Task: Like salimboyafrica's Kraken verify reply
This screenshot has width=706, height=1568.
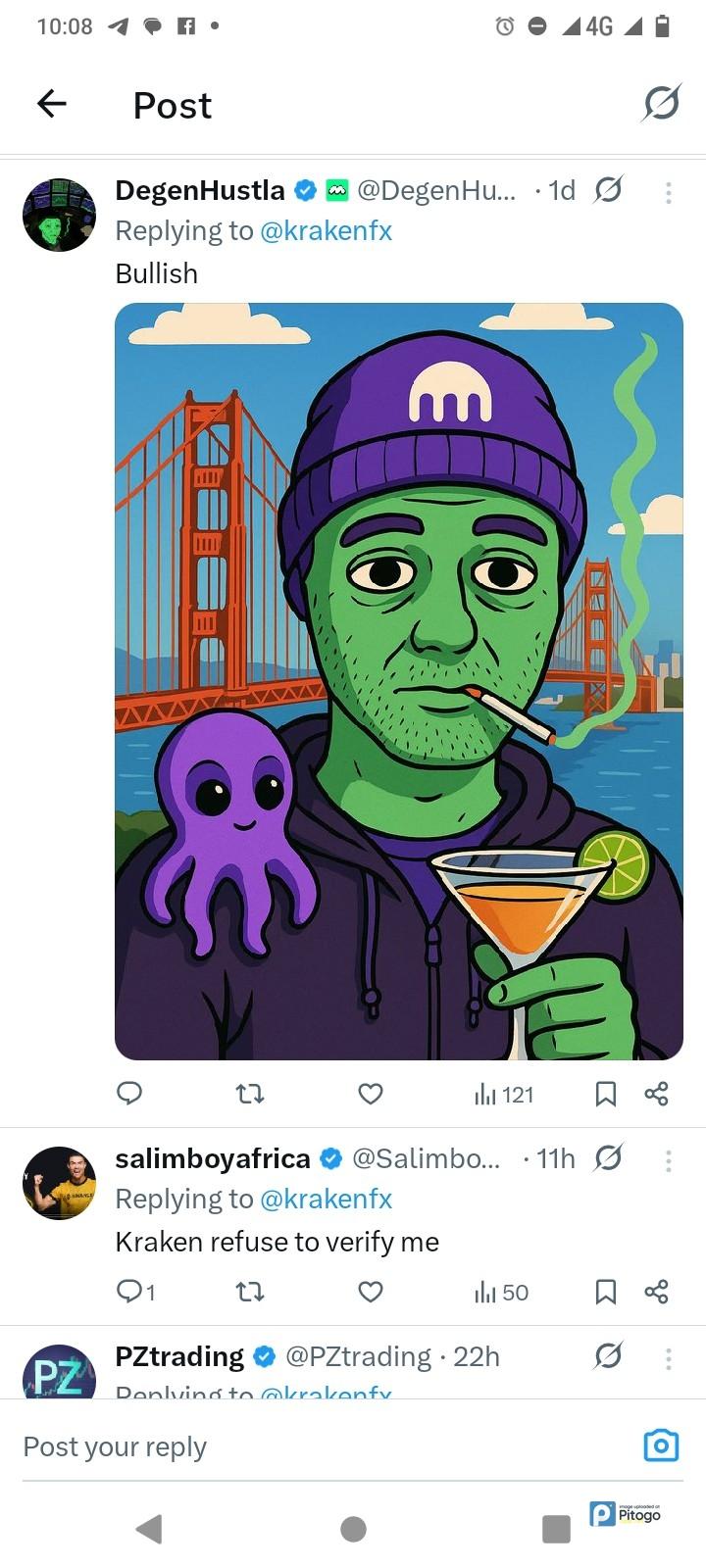Action: tap(370, 1293)
